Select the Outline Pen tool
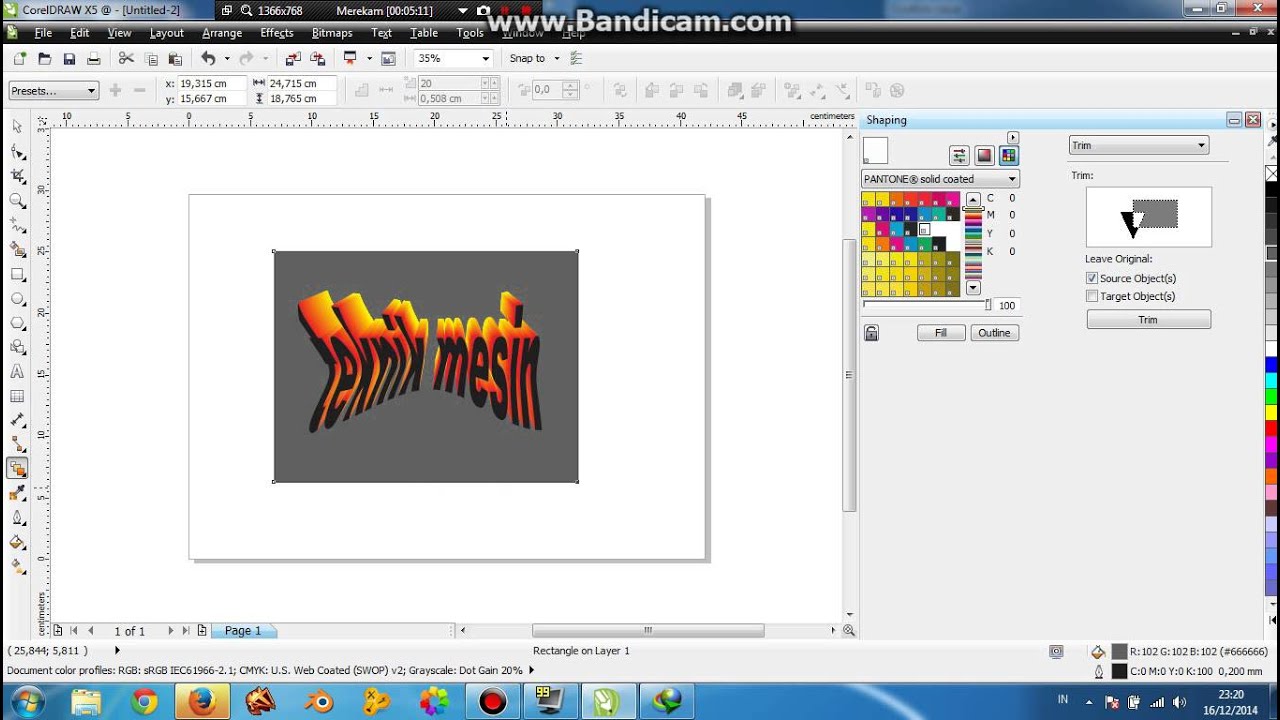Viewport: 1280px width, 720px height. coord(17,518)
